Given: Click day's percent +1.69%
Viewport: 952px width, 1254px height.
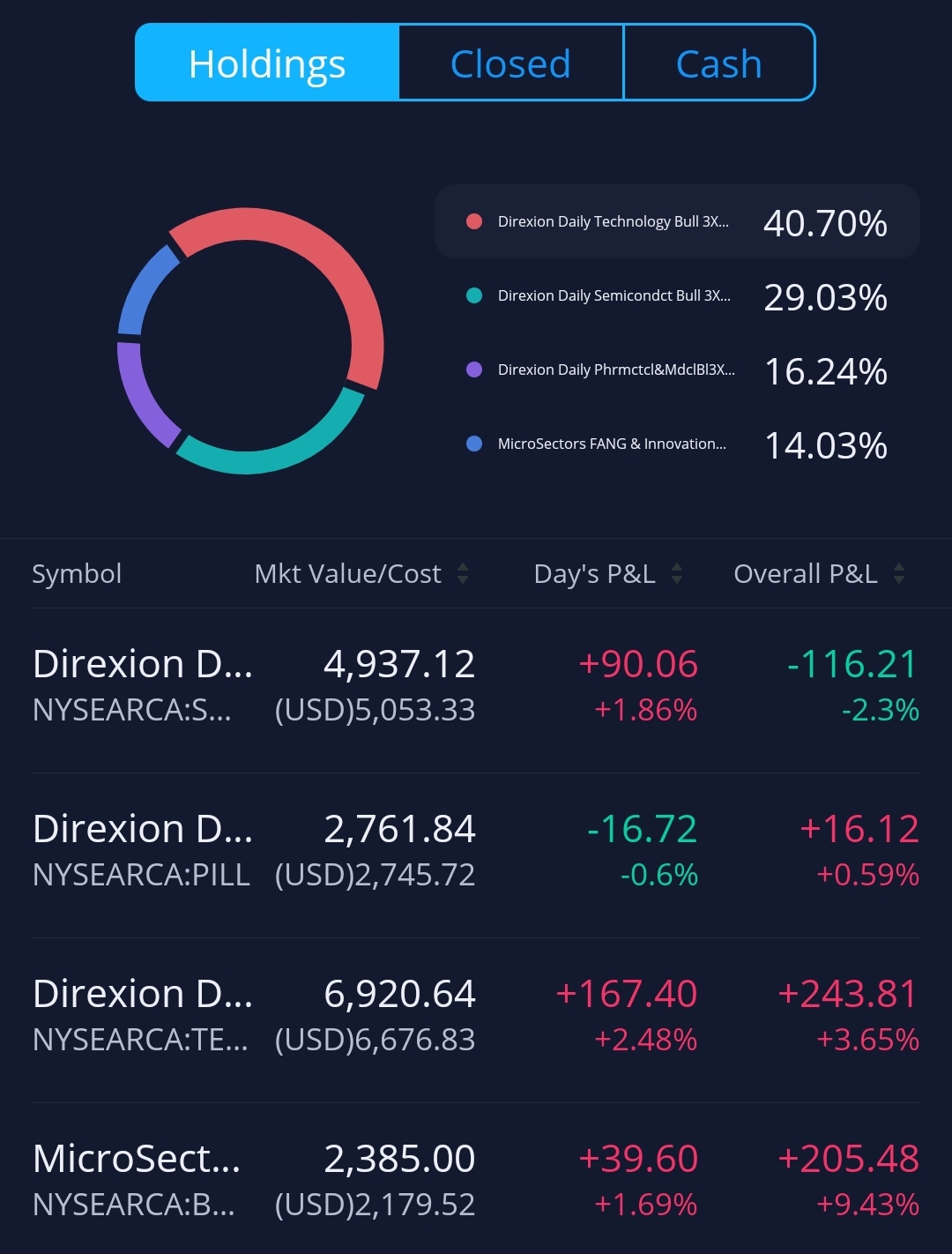Looking at the screenshot, I should 645,1205.
